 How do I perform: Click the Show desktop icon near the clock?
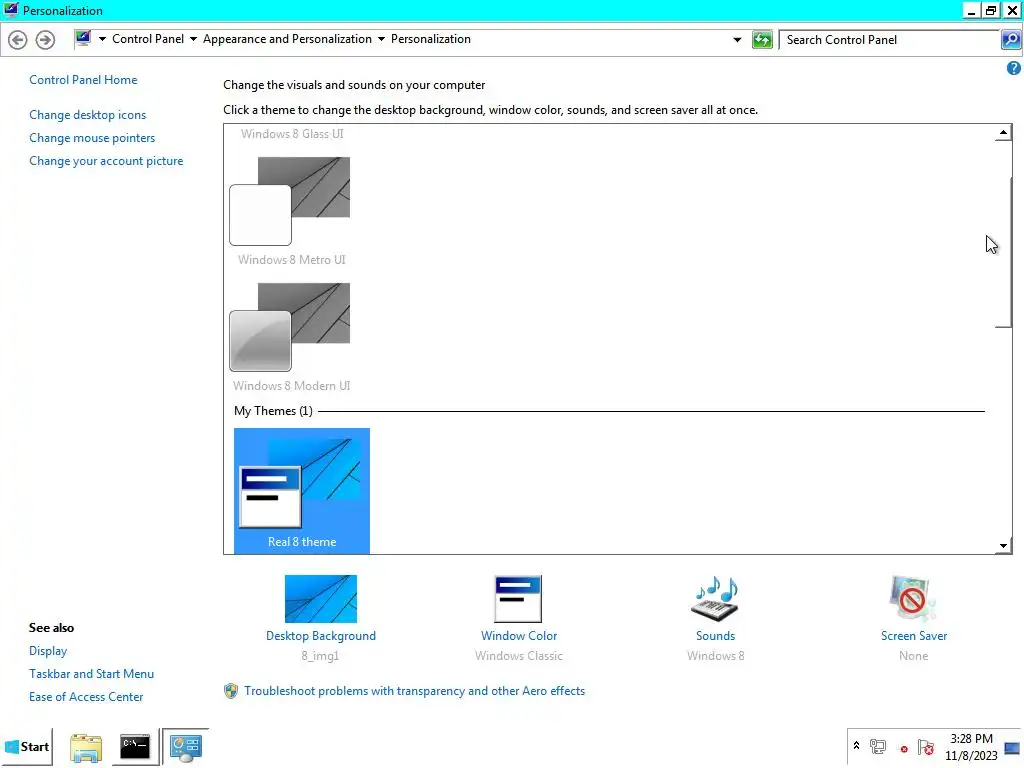click(x=1012, y=748)
